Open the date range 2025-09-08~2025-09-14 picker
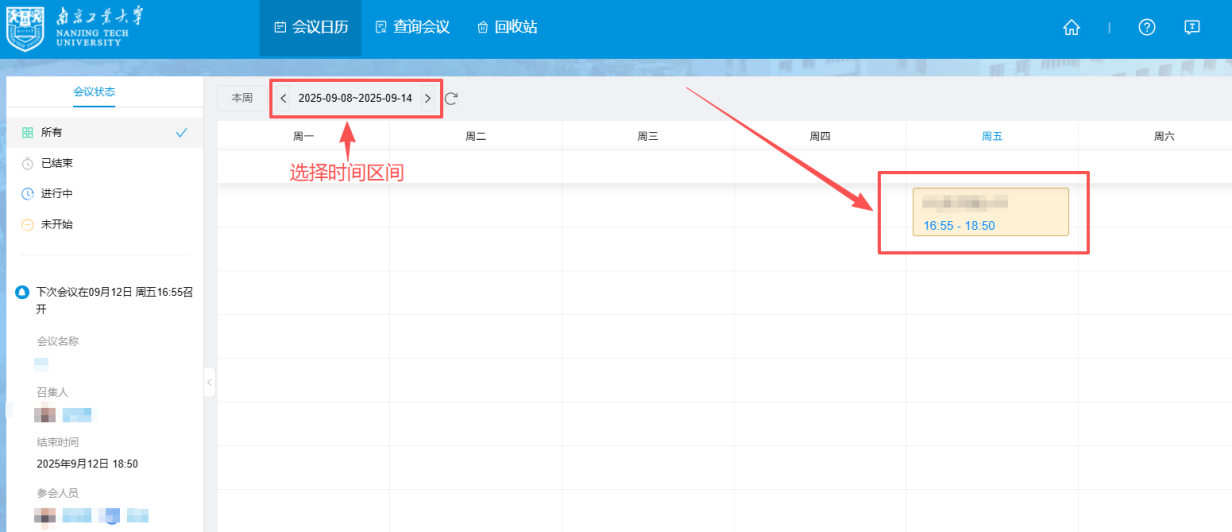This screenshot has width=1232, height=532. [x=355, y=98]
